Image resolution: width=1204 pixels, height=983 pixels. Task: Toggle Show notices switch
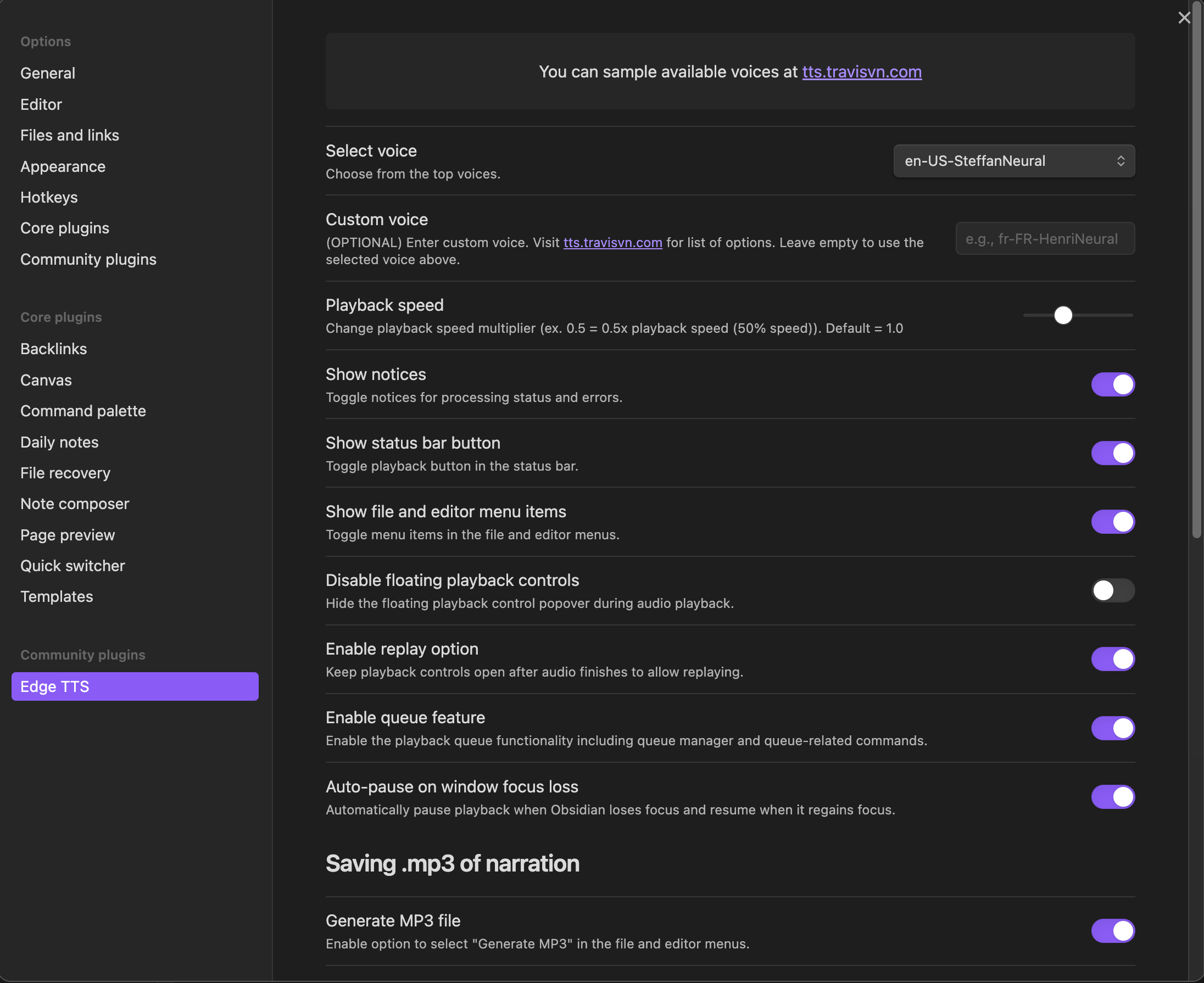pyautogui.click(x=1112, y=384)
